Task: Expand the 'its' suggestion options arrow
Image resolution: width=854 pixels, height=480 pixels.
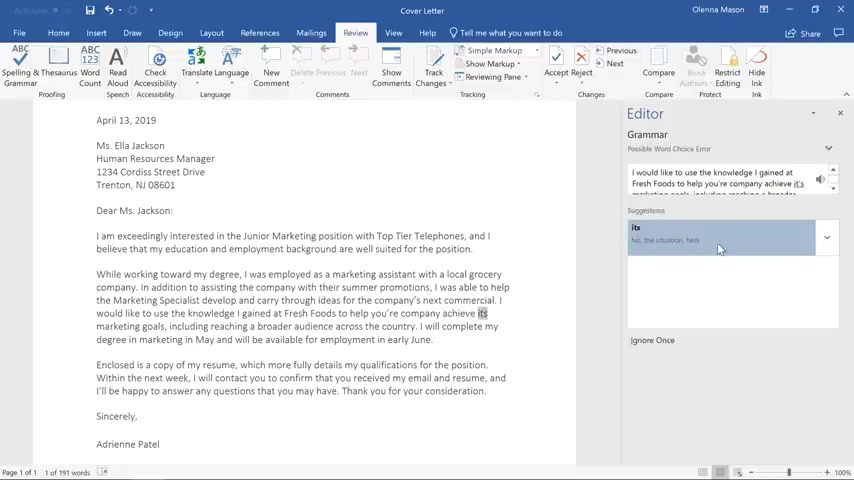Action: click(x=827, y=238)
